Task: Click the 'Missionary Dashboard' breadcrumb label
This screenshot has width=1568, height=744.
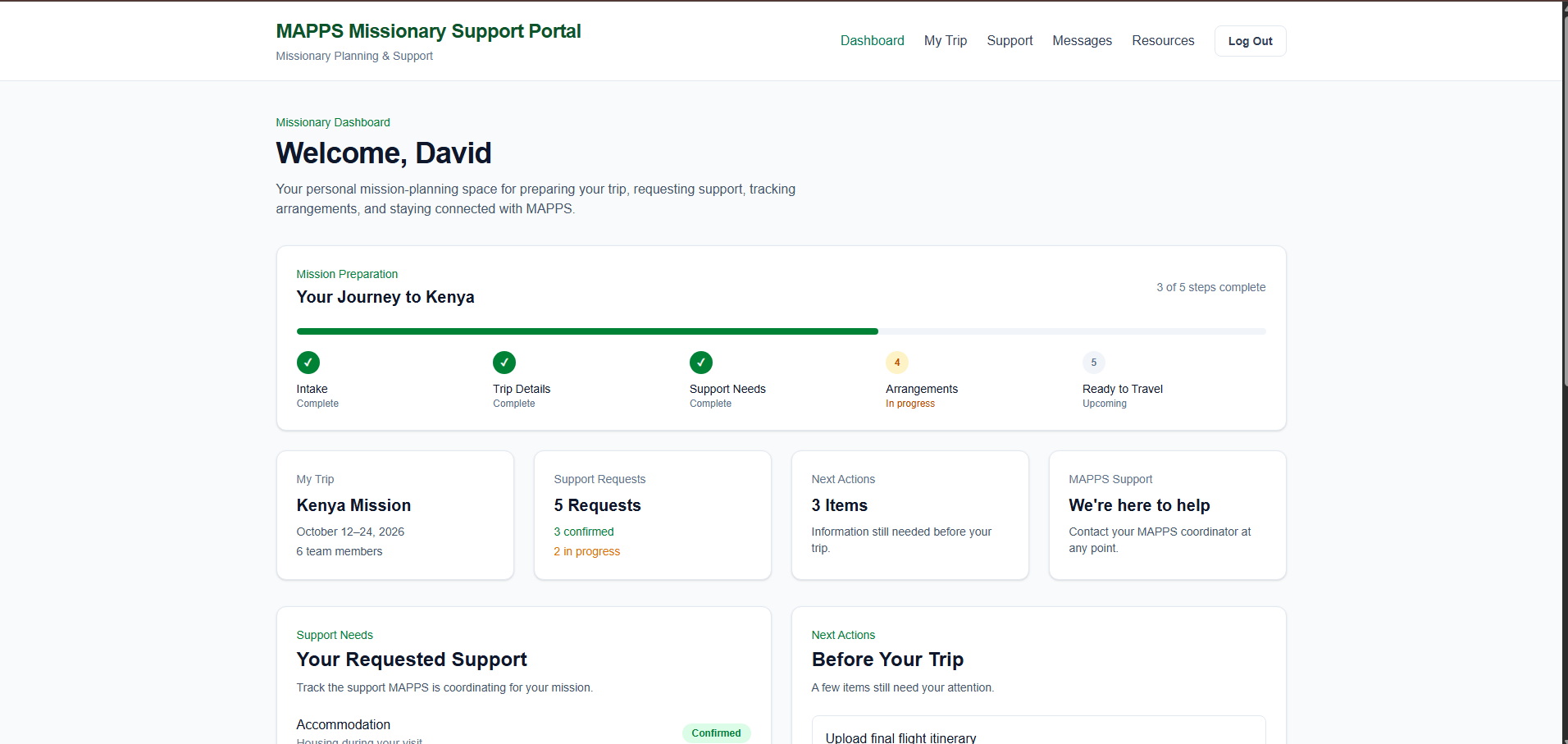Action: [333, 122]
